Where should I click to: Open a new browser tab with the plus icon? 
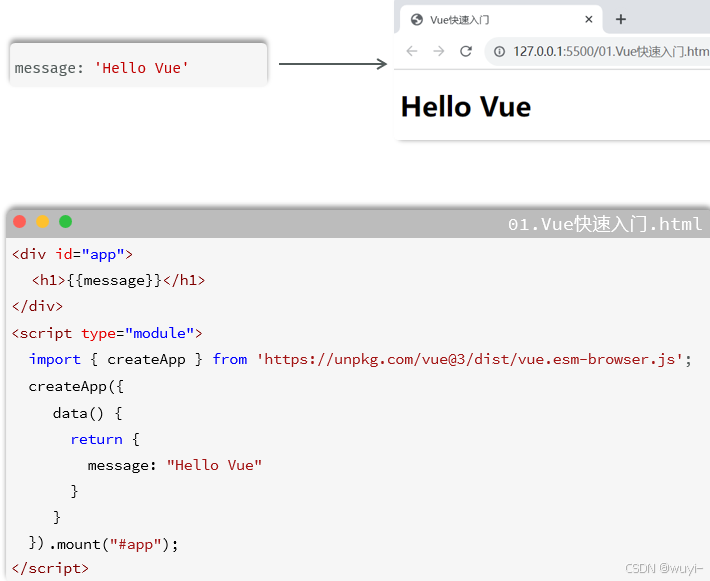pyautogui.click(x=621, y=19)
